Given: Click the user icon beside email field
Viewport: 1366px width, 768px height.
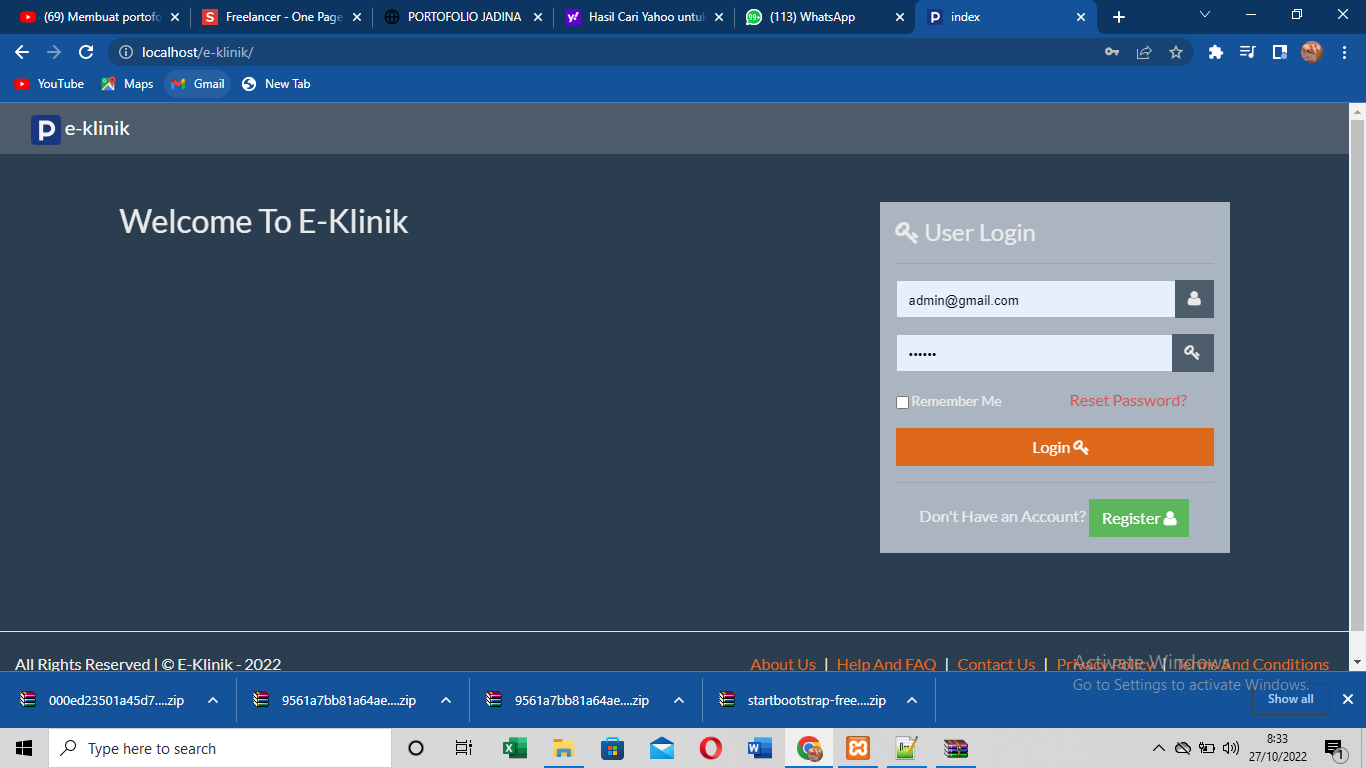Looking at the screenshot, I should point(1194,299).
